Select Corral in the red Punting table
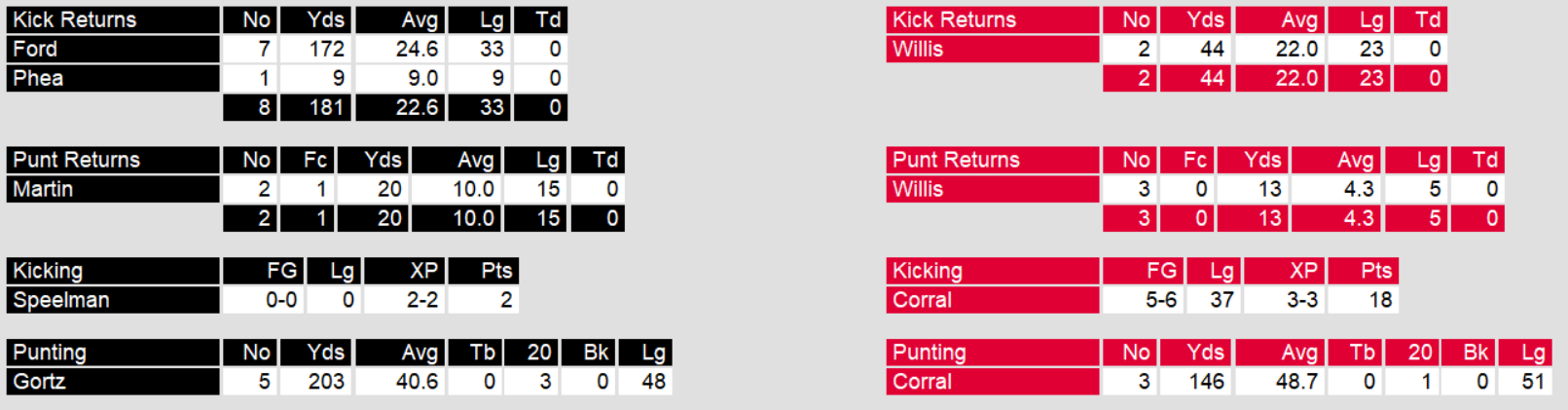This screenshot has width=1568, height=410. pos(922,382)
